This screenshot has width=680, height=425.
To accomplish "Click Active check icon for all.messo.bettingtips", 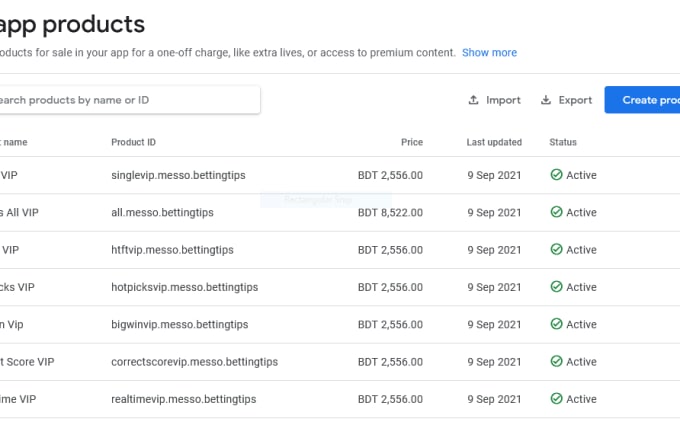I will (556, 212).
